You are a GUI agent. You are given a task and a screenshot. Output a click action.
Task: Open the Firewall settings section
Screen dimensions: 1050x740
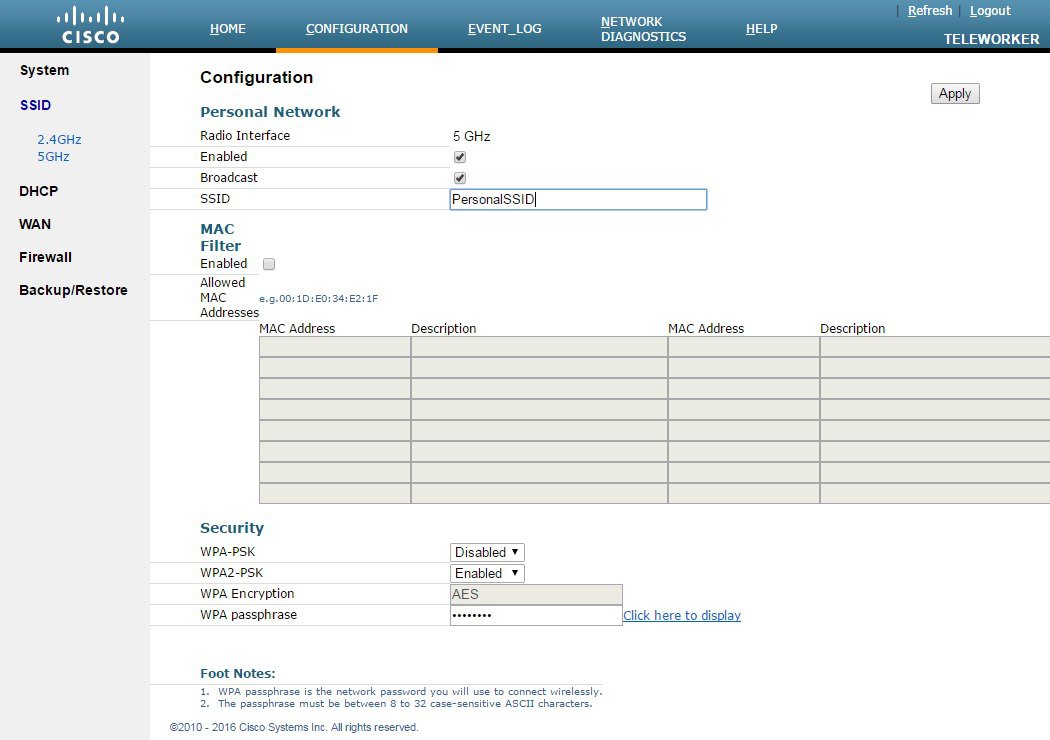tap(45, 257)
